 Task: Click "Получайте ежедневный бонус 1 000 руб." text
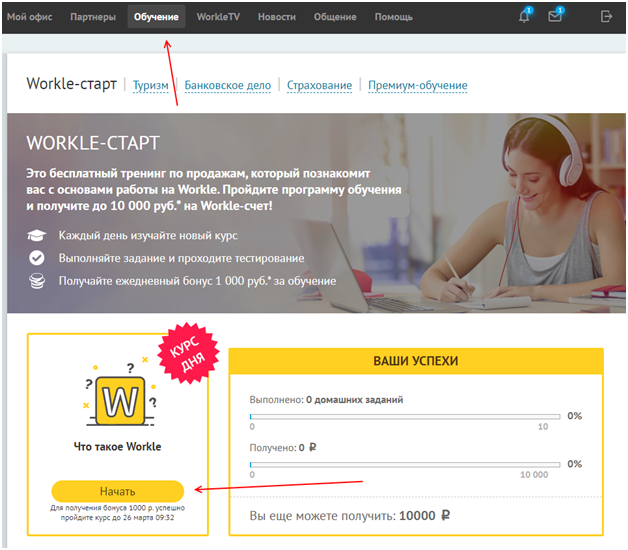(197, 281)
